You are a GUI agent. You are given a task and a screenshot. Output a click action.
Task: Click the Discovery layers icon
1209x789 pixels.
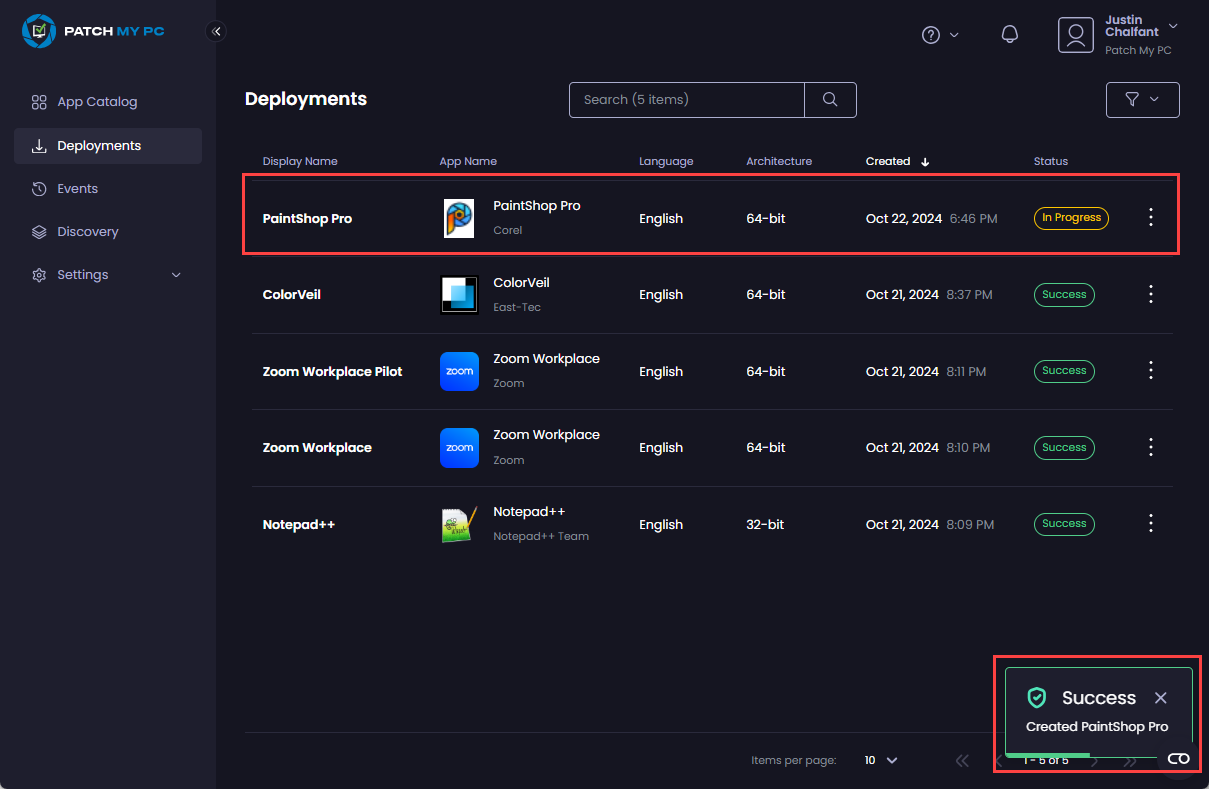click(x=38, y=231)
